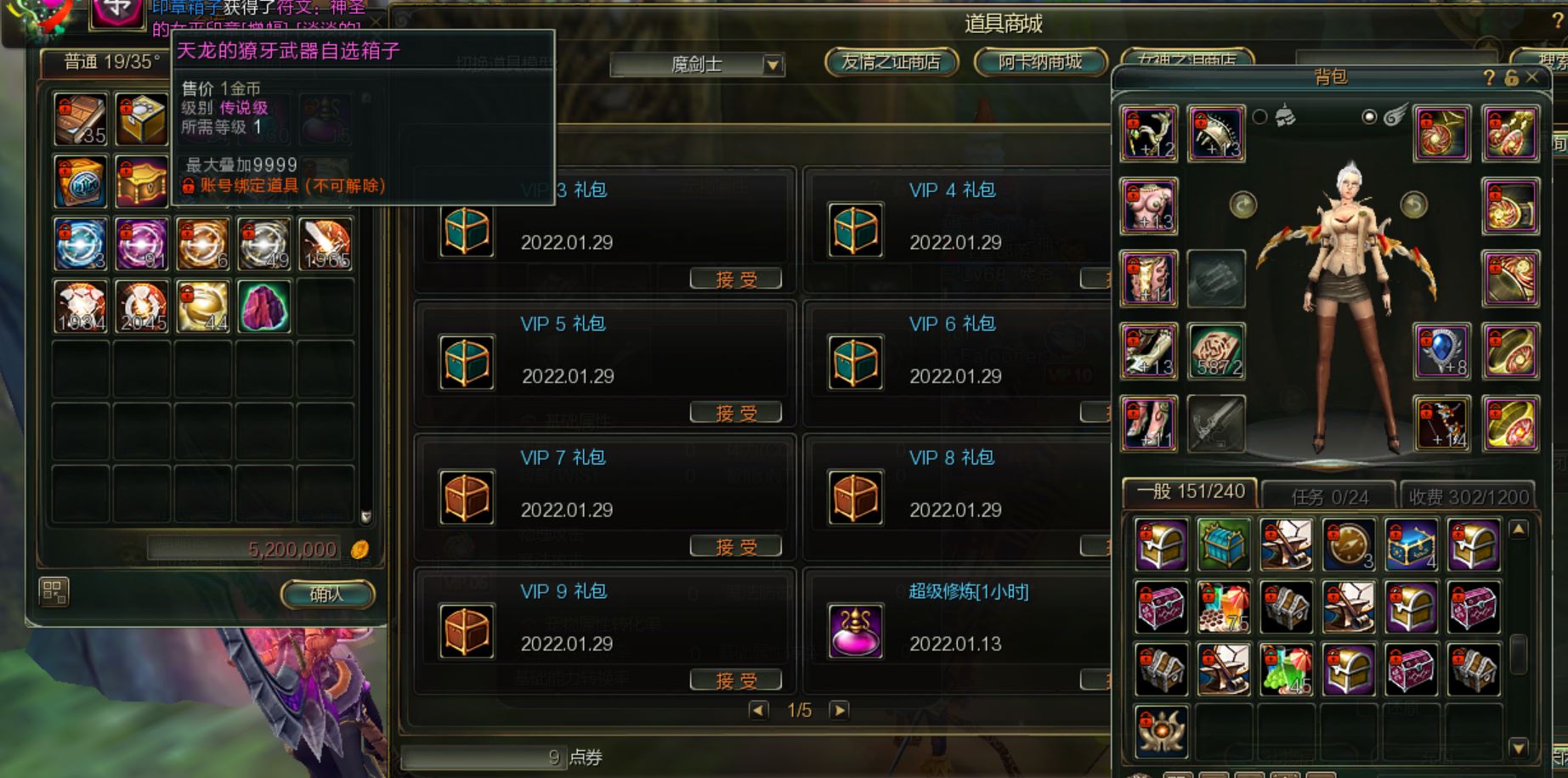
Task: Switch to the 收费 302/1200 tab
Action: (x=1468, y=496)
